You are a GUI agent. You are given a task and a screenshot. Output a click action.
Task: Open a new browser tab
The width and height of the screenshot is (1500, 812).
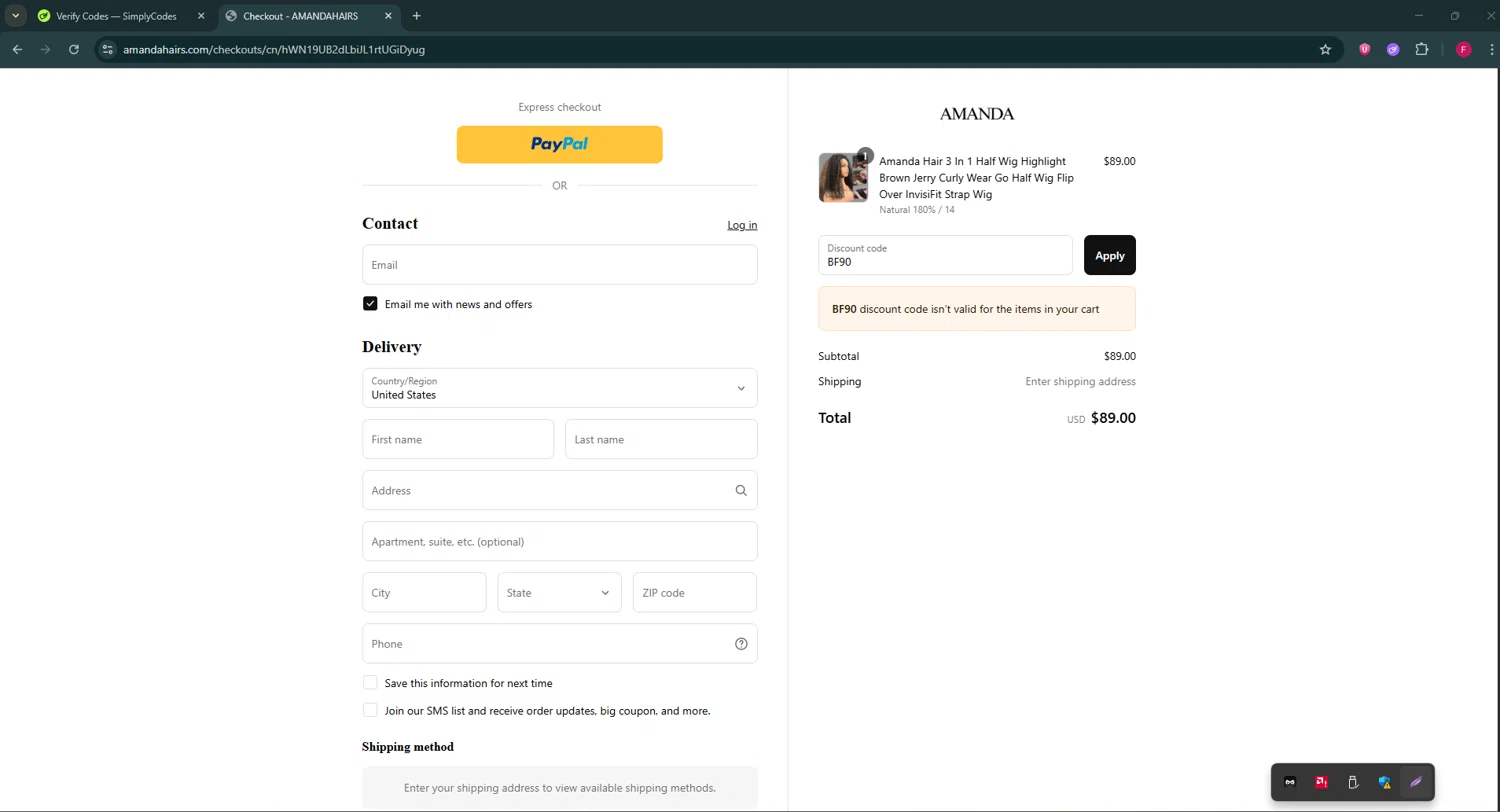coord(417,16)
